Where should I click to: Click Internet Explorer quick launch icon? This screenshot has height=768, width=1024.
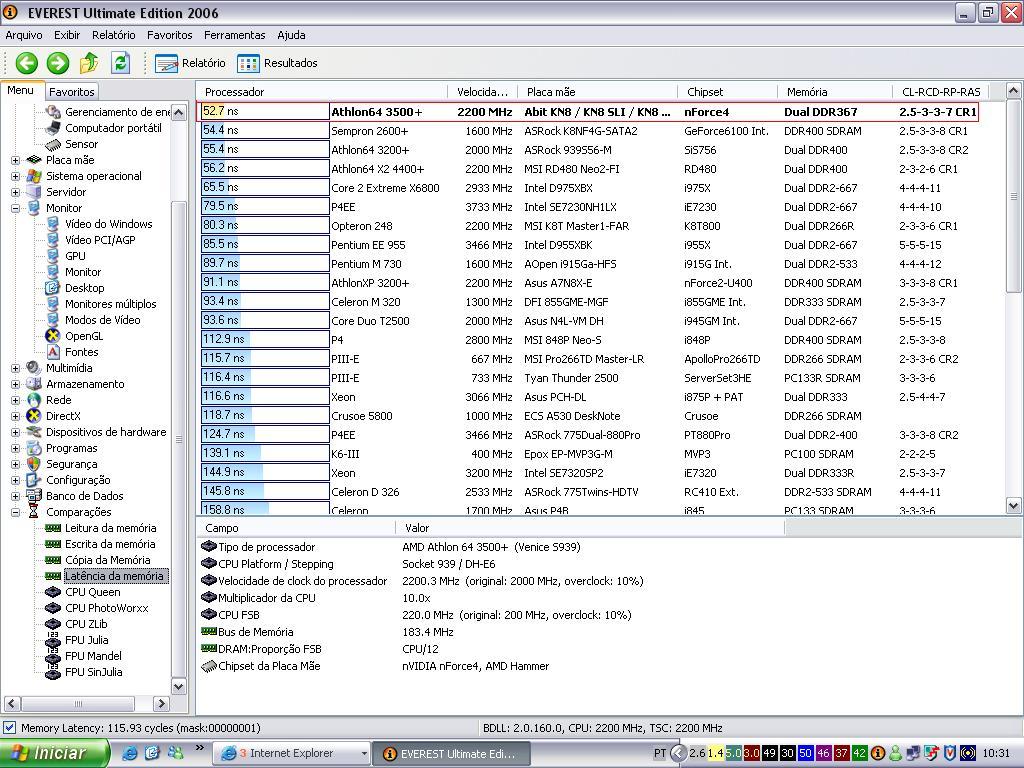(130, 753)
